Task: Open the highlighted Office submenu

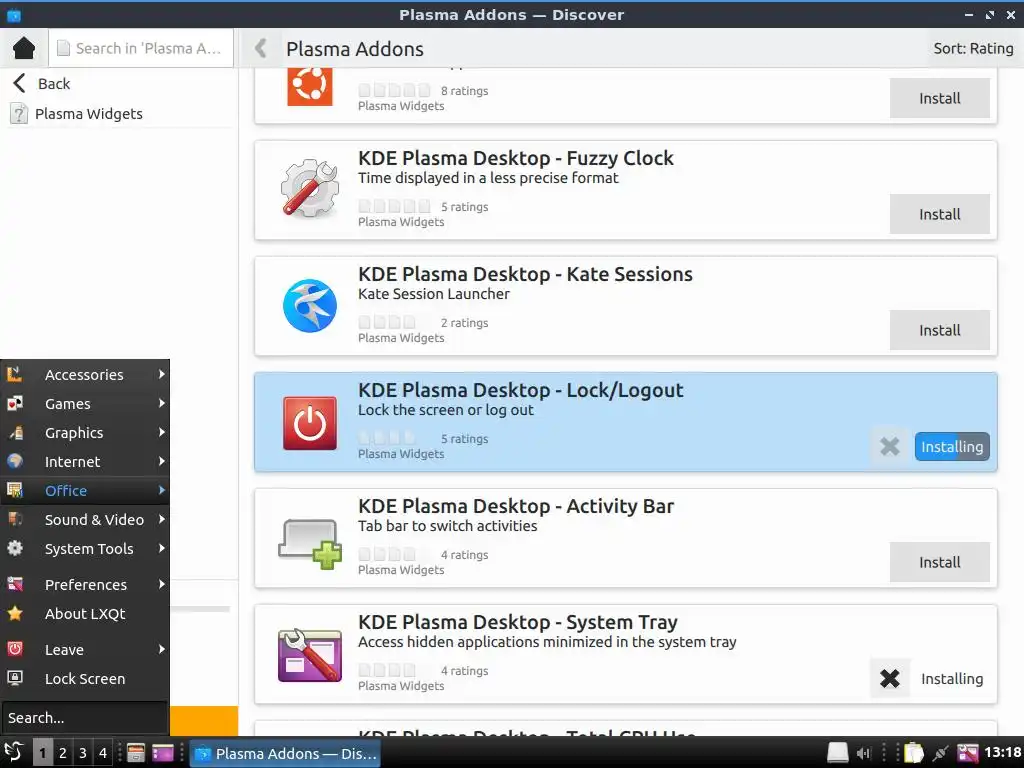Action: [85, 490]
